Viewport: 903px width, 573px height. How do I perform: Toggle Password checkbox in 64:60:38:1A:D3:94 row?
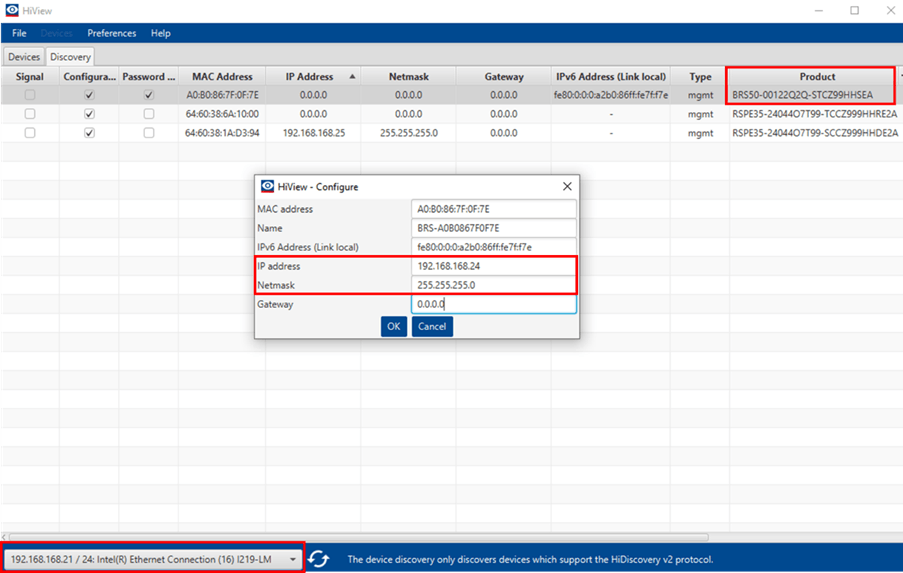coord(149,133)
